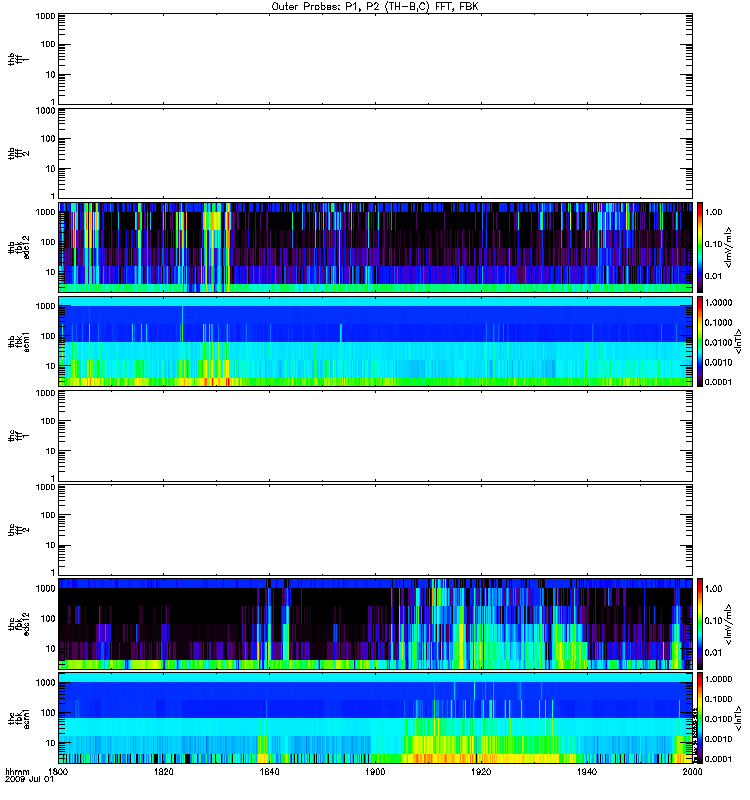Click the '0.10' tick on thc edc12 color bar
Image resolution: width=750 pixels, height=800 pixels.
click(x=713, y=620)
